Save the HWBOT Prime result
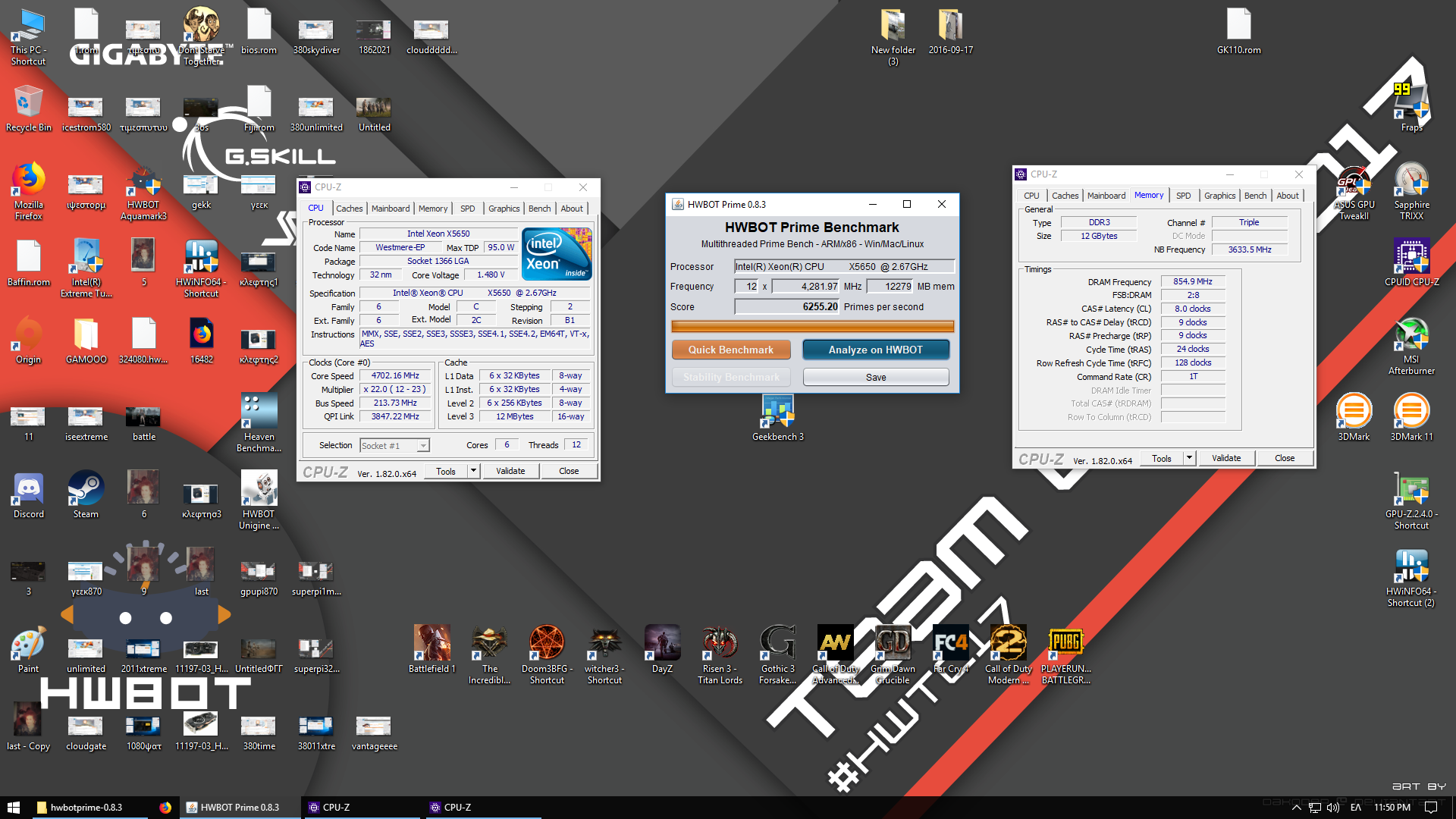This screenshot has width=1456, height=819. pyautogui.click(x=875, y=377)
